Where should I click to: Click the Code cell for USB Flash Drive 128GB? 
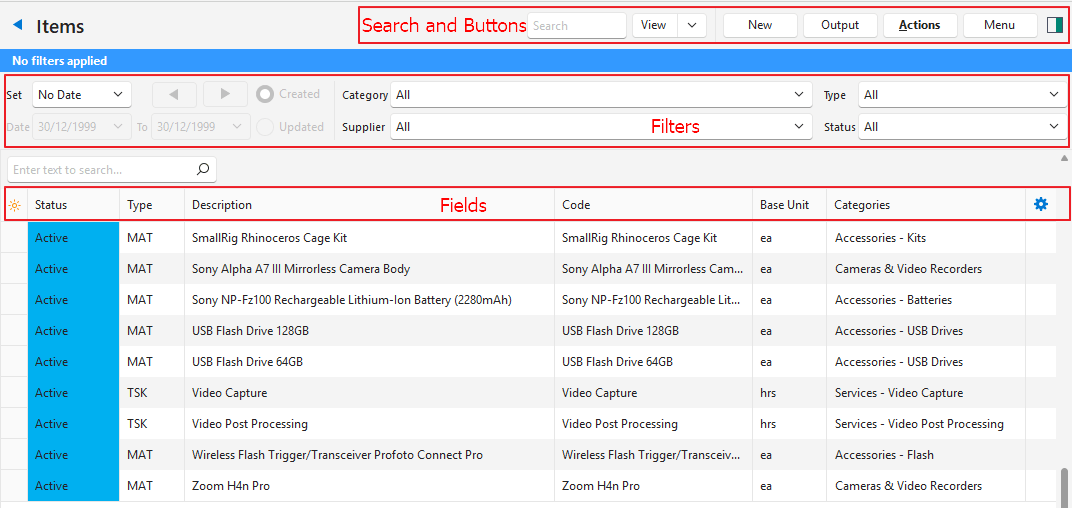tap(654, 331)
